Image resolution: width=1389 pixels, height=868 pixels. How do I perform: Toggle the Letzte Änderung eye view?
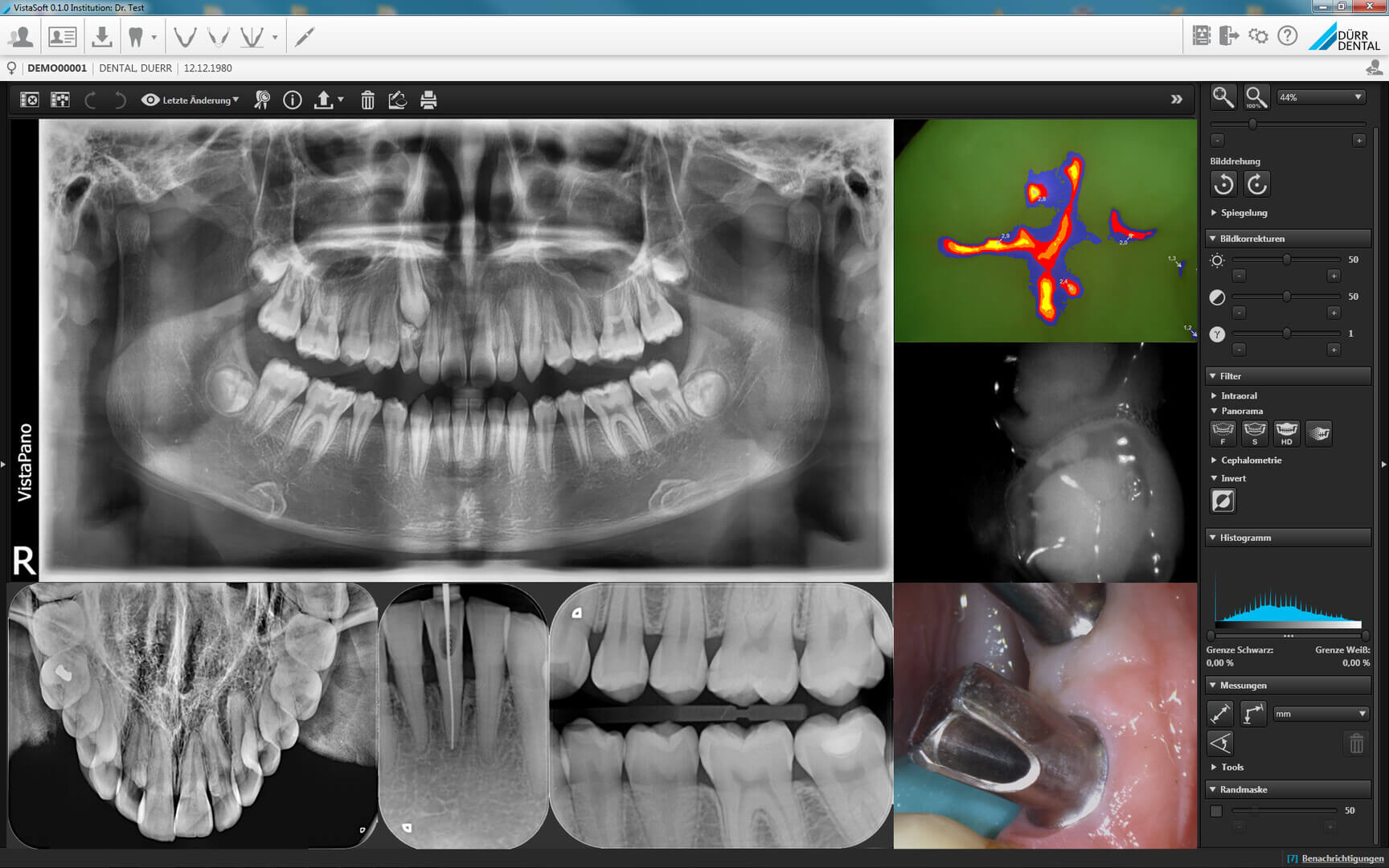point(190,100)
